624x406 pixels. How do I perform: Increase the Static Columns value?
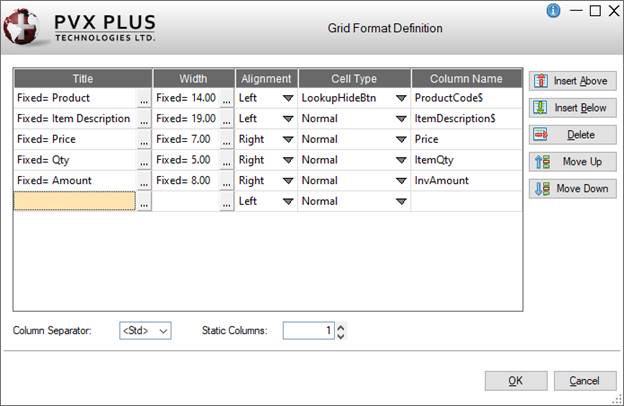pyautogui.click(x=340, y=325)
